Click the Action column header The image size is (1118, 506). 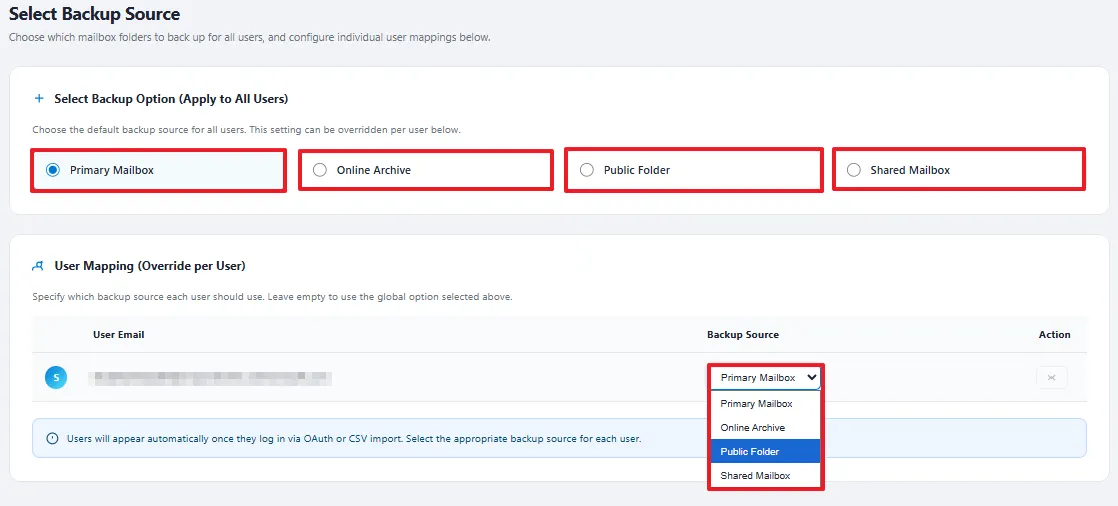click(1055, 335)
